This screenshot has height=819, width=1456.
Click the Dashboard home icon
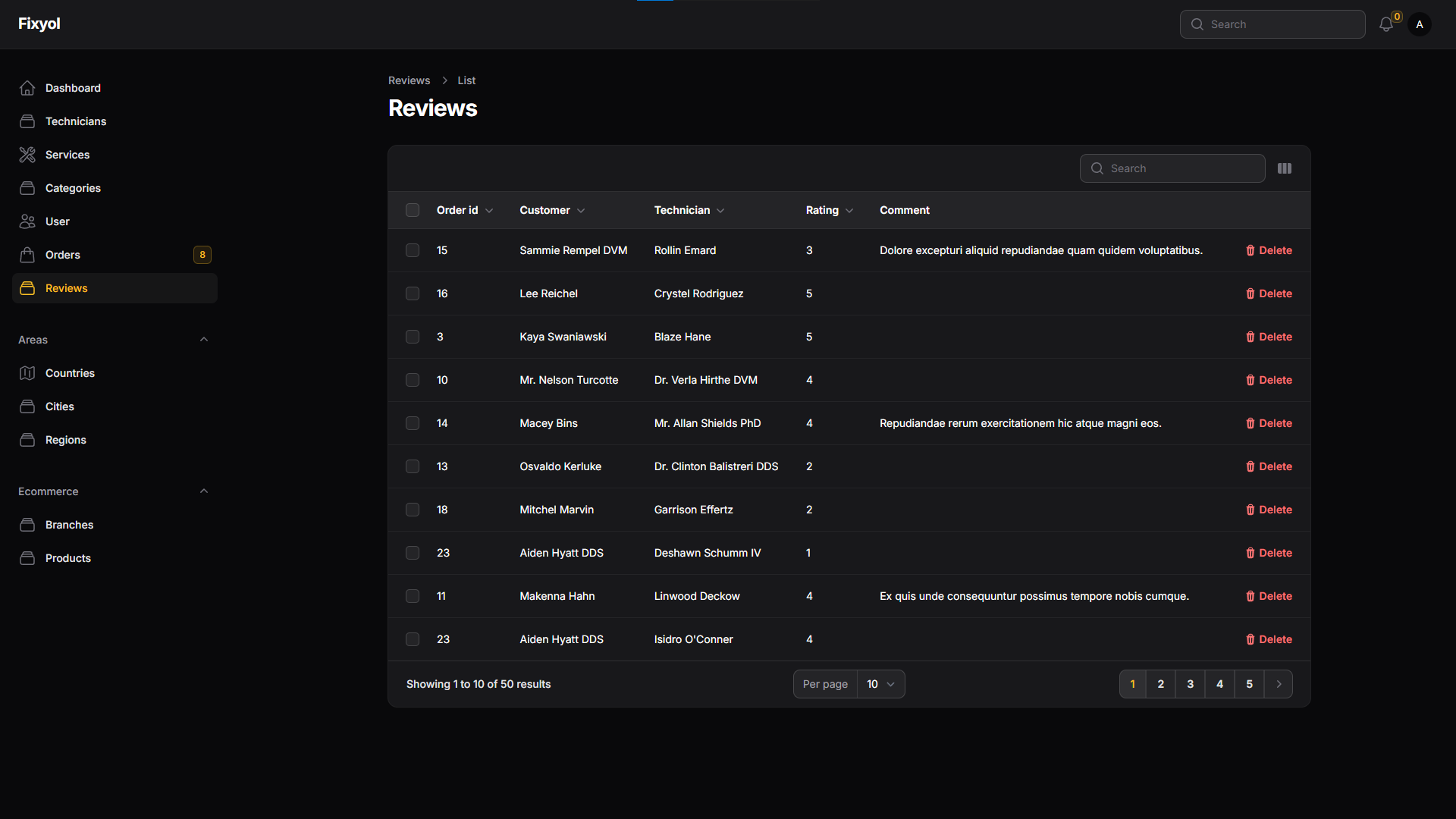(x=27, y=88)
